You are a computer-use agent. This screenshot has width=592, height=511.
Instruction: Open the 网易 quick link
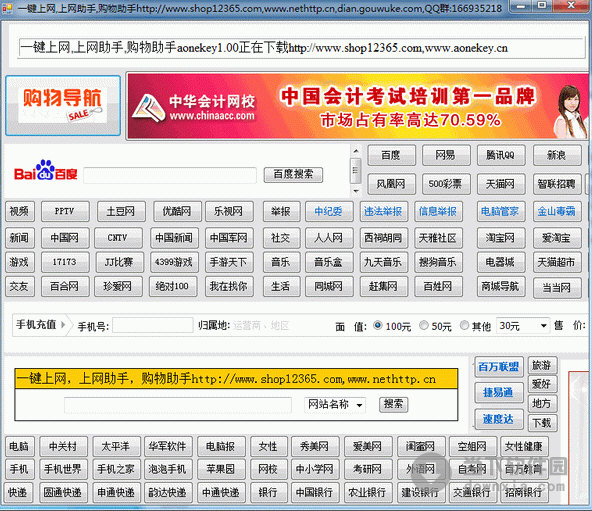point(446,155)
